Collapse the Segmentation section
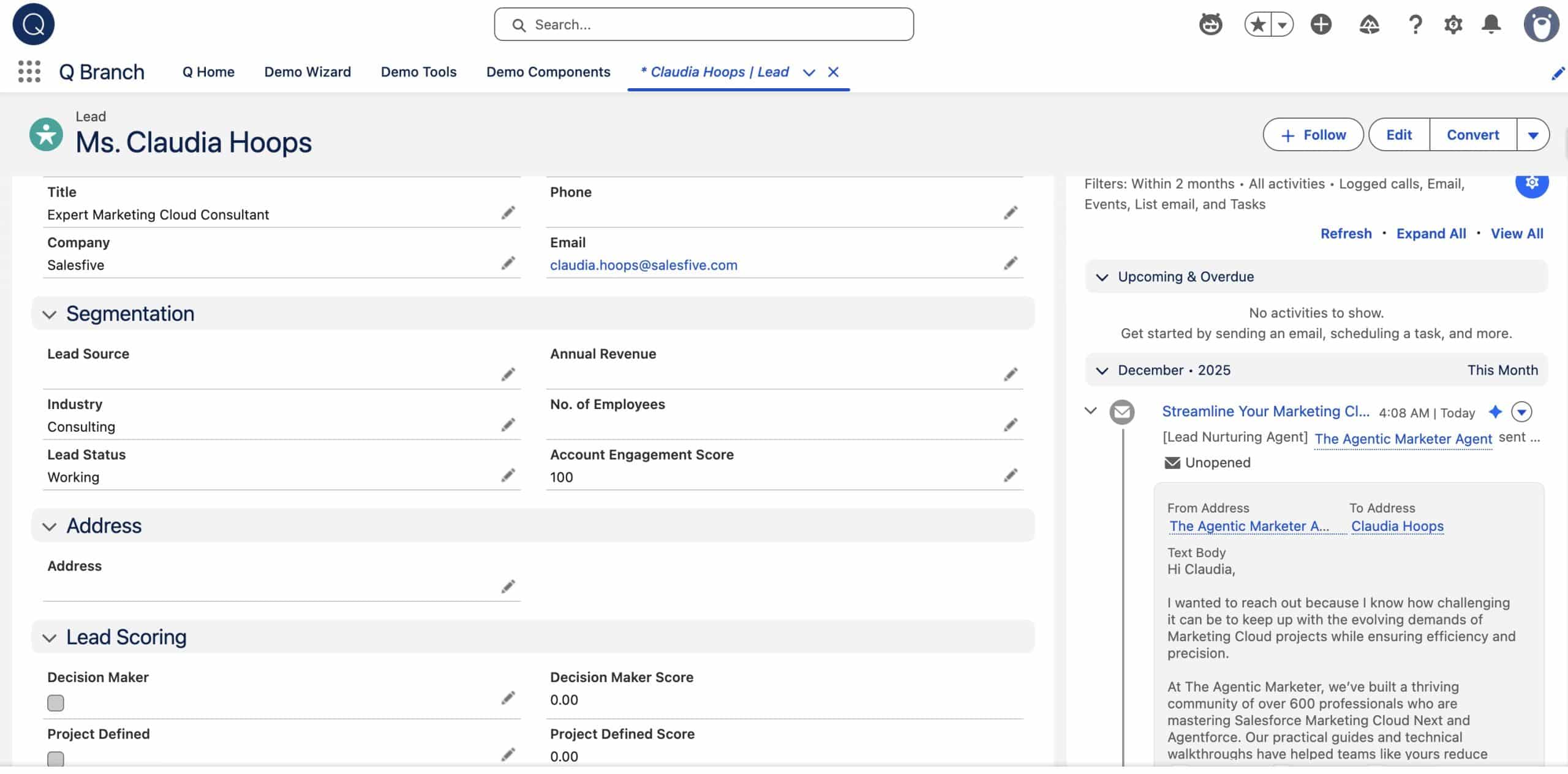 pyautogui.click(x=50, y=315)
